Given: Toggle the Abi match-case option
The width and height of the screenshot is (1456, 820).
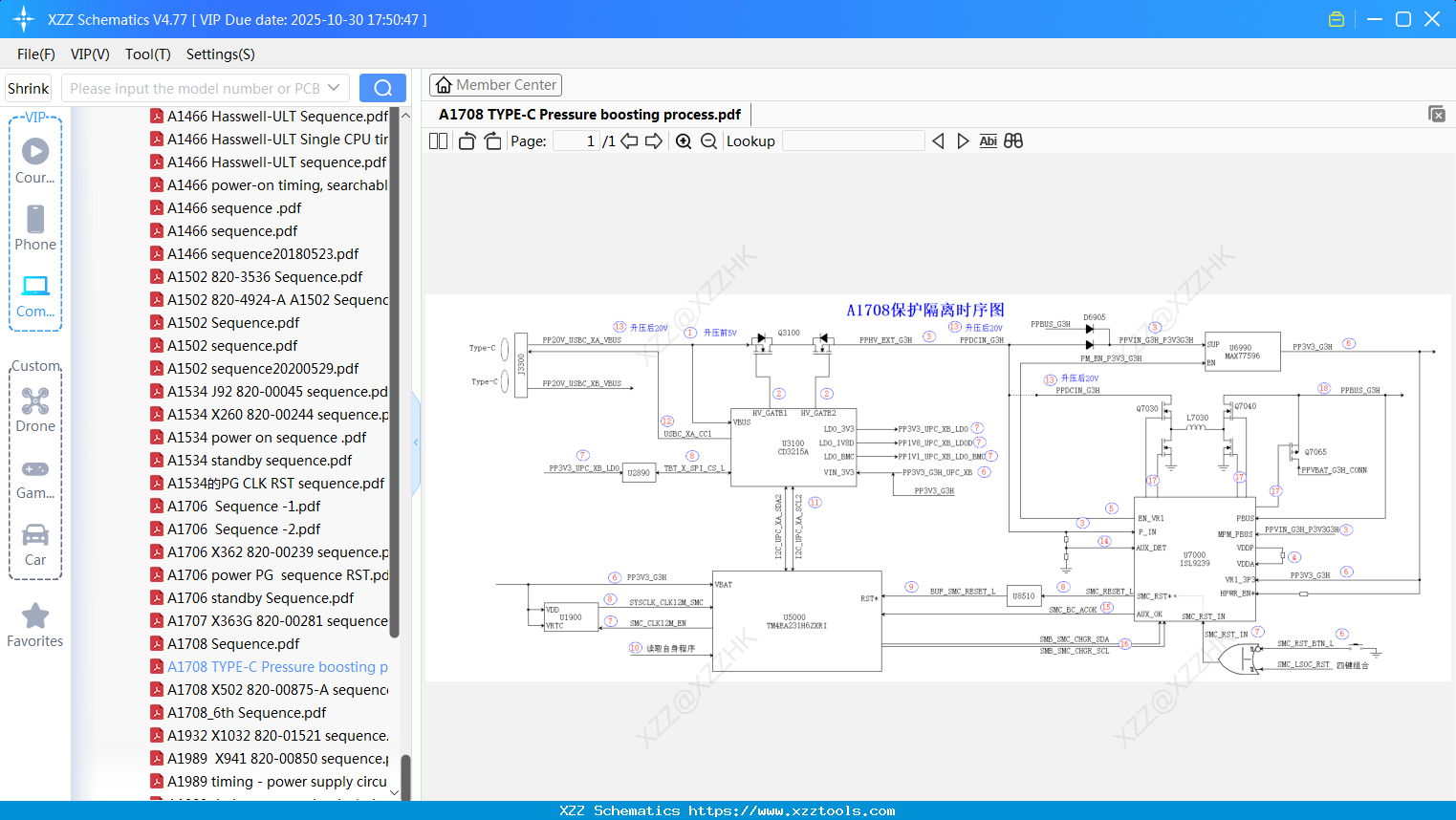Looking at the screenshot, I should [x=989, y=140].
